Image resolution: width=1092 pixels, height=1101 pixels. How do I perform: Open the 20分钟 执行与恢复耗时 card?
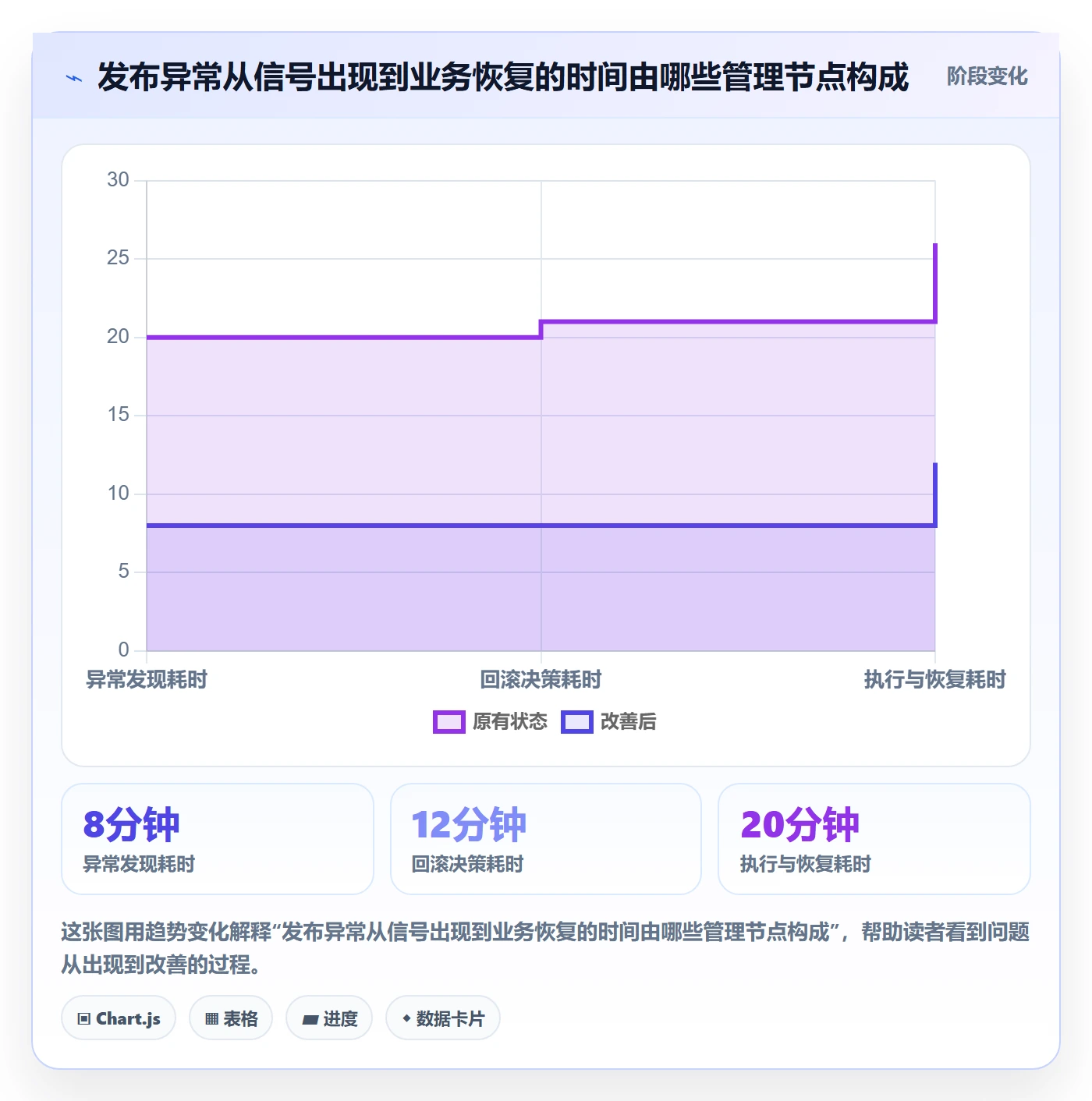(874, 839)
